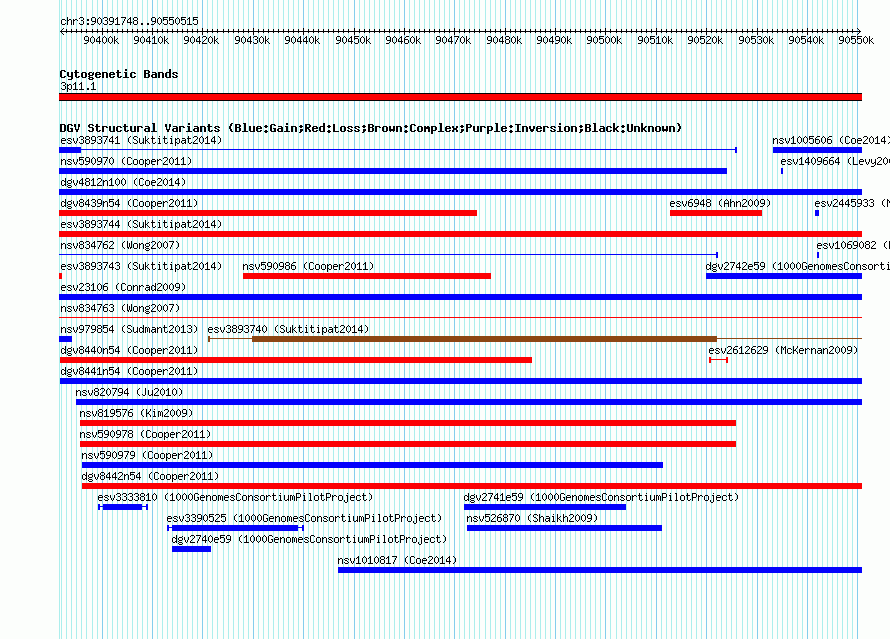Viewport: 890px width, 639px height.
Task: Click the blue bar under nsv590979
Action: click(x=372, y=465)
